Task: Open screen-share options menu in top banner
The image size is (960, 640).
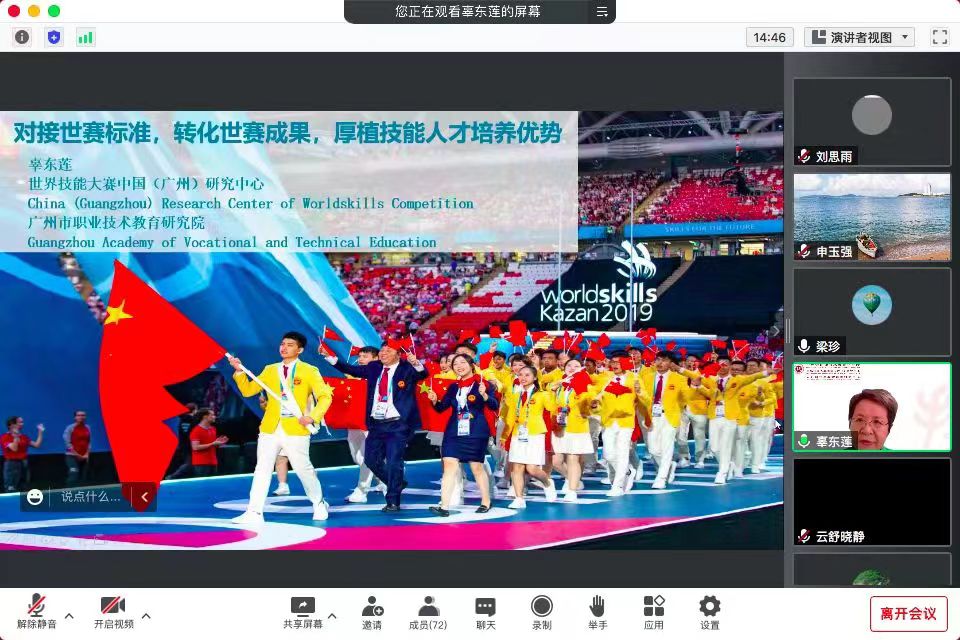Action: click(602, 12)
